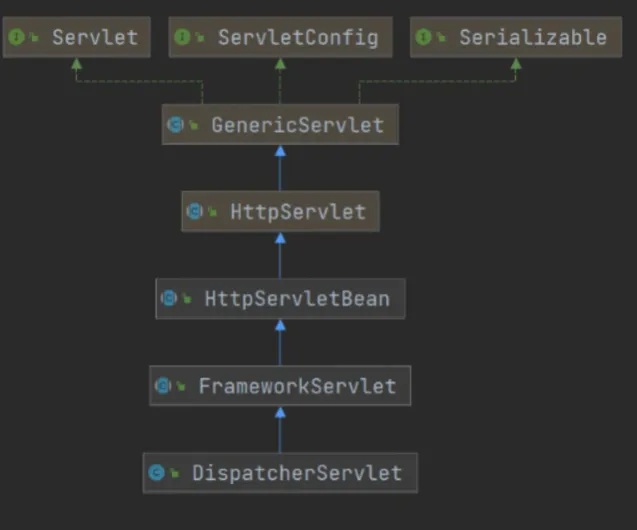This screenshot has width=637, height=530.
Task: Click the Servlet interface icon
Action: click(16, 37)
